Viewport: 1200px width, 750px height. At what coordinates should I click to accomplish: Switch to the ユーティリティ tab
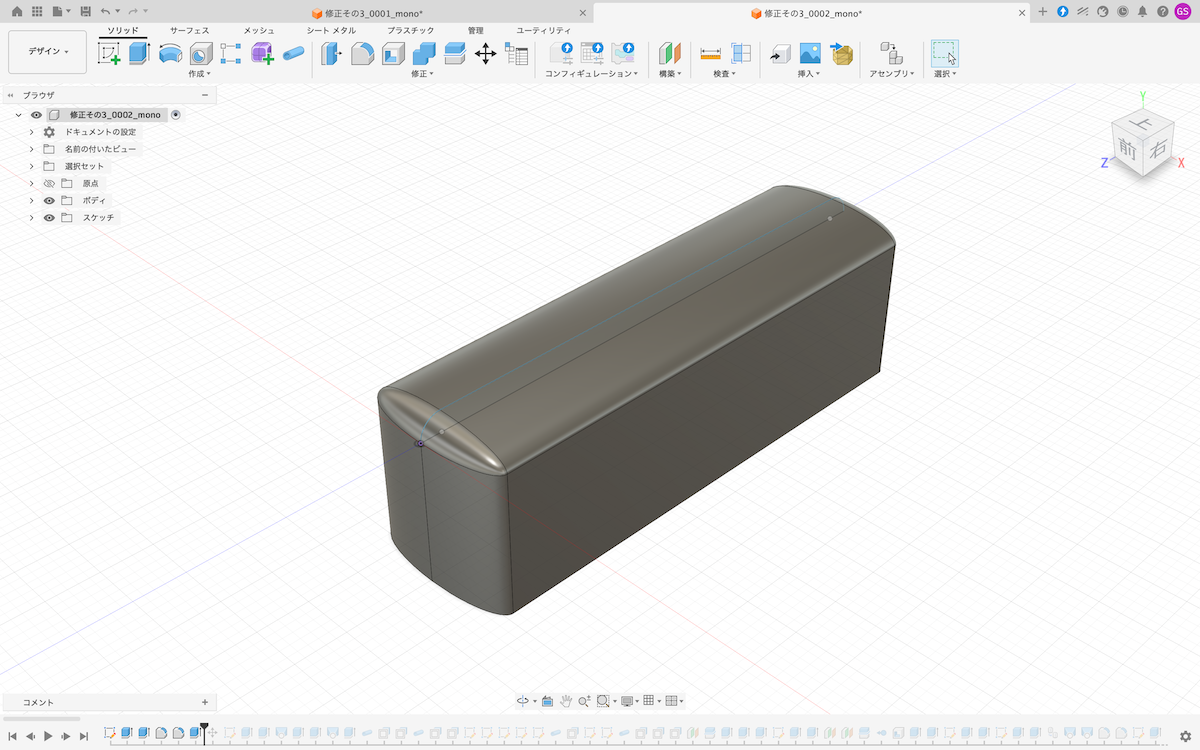click(x=544, y=31)
